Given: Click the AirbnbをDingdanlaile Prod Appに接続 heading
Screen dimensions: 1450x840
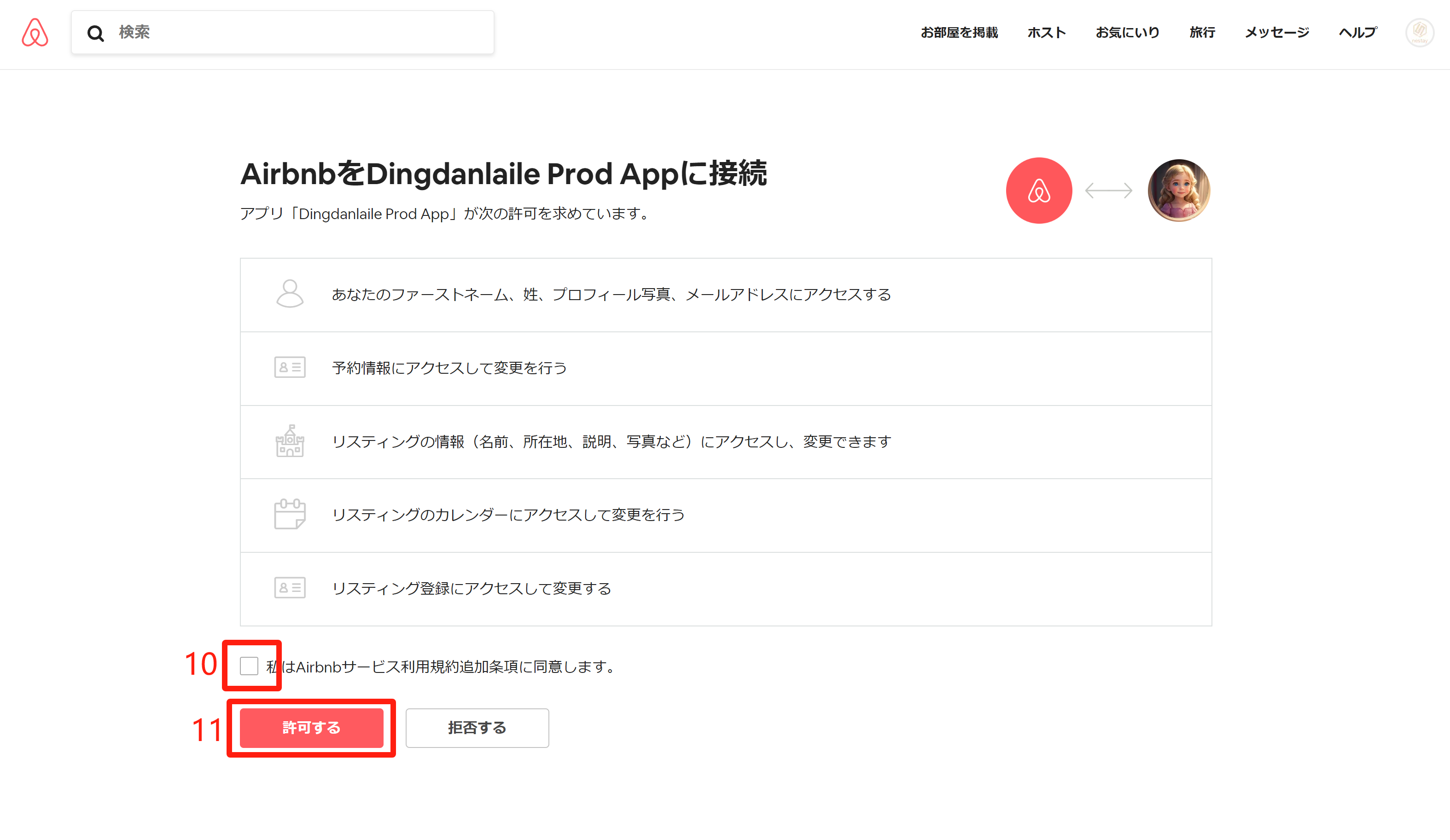Looking at the screenshot, I should click(503, 174).
